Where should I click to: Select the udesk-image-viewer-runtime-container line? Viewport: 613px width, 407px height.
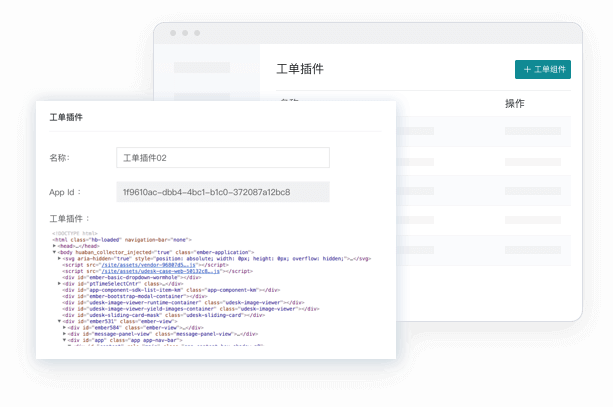click(183, 302)
